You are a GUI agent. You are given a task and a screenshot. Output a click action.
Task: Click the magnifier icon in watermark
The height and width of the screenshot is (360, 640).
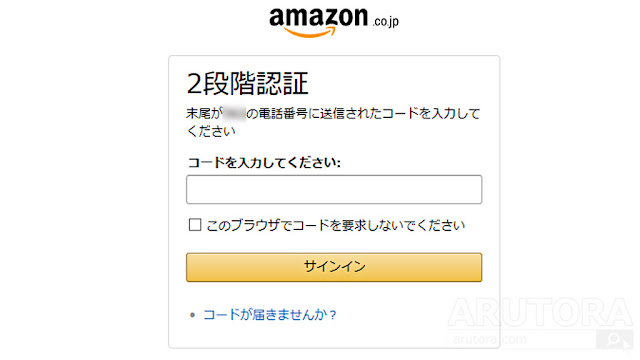coord(614,339)
